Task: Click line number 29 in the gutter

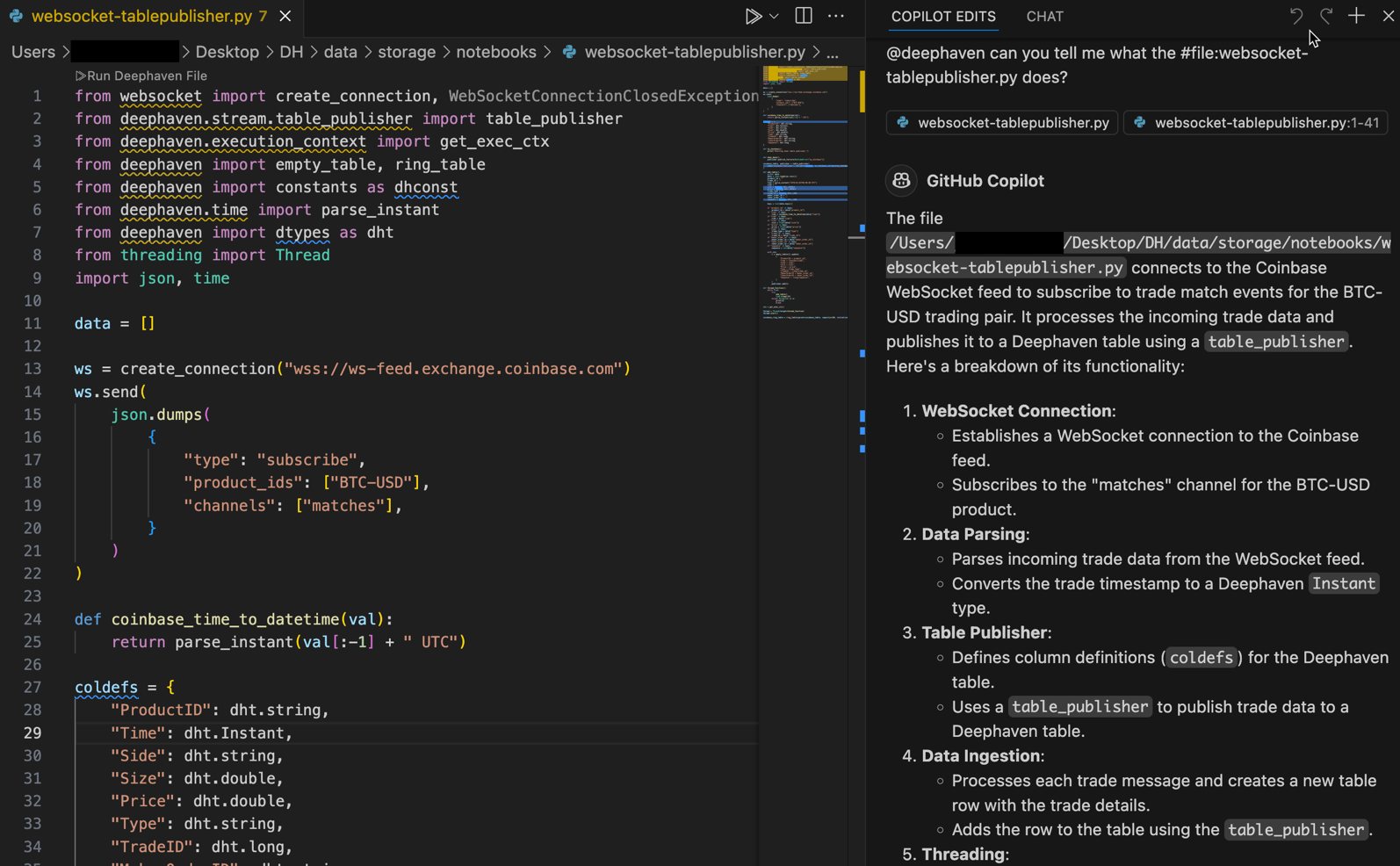Action: tap(32, 732)
